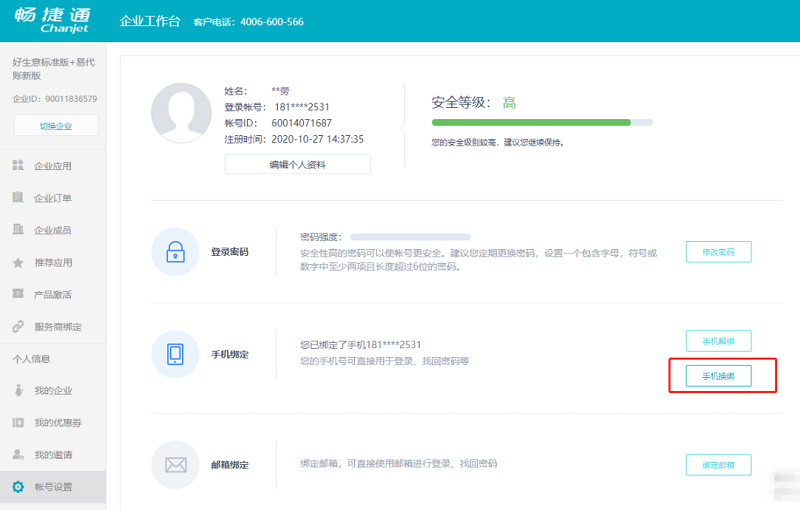
Task: Open 推荐应用 in the sidebar
Action: click(53, 263)
